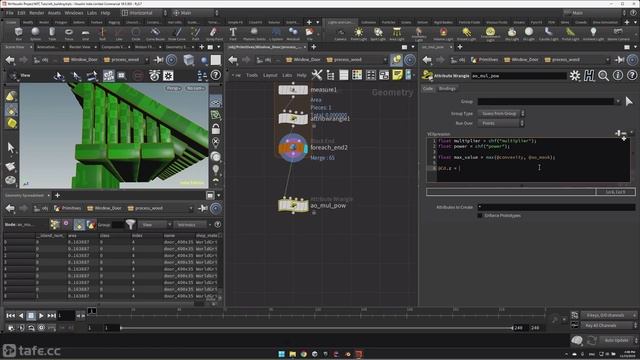
Task: Select the Font shelf tool
Action: pyautogui.click(x=233, y=33)
